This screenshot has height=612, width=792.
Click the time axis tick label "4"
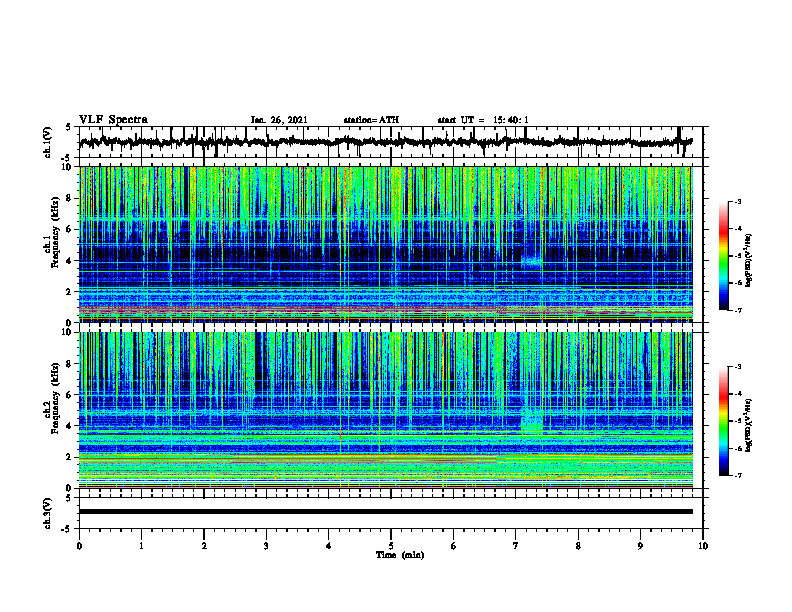[x=329, y=546]
